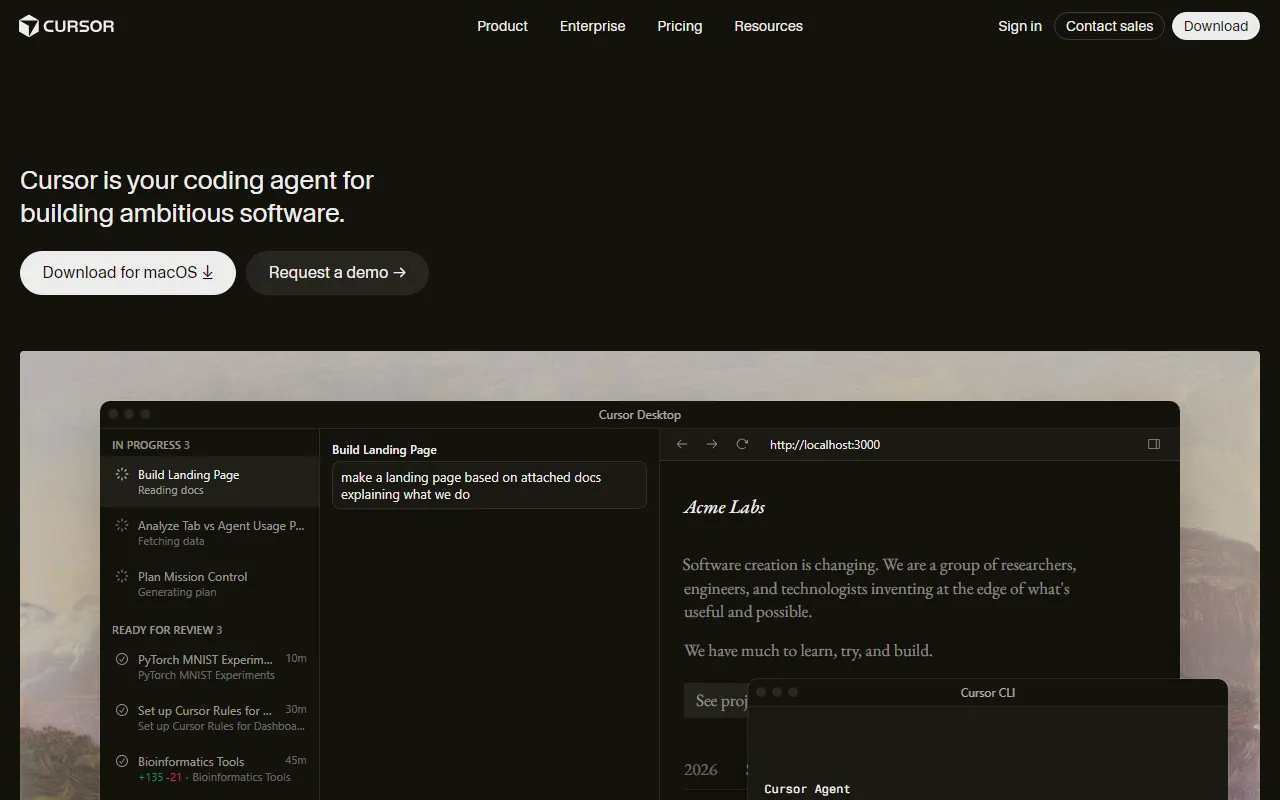This screenshot has height=800, width=1280.
Task: Click checkmark icon beside Bioinformatics Tools
Action: click(122, 761)
